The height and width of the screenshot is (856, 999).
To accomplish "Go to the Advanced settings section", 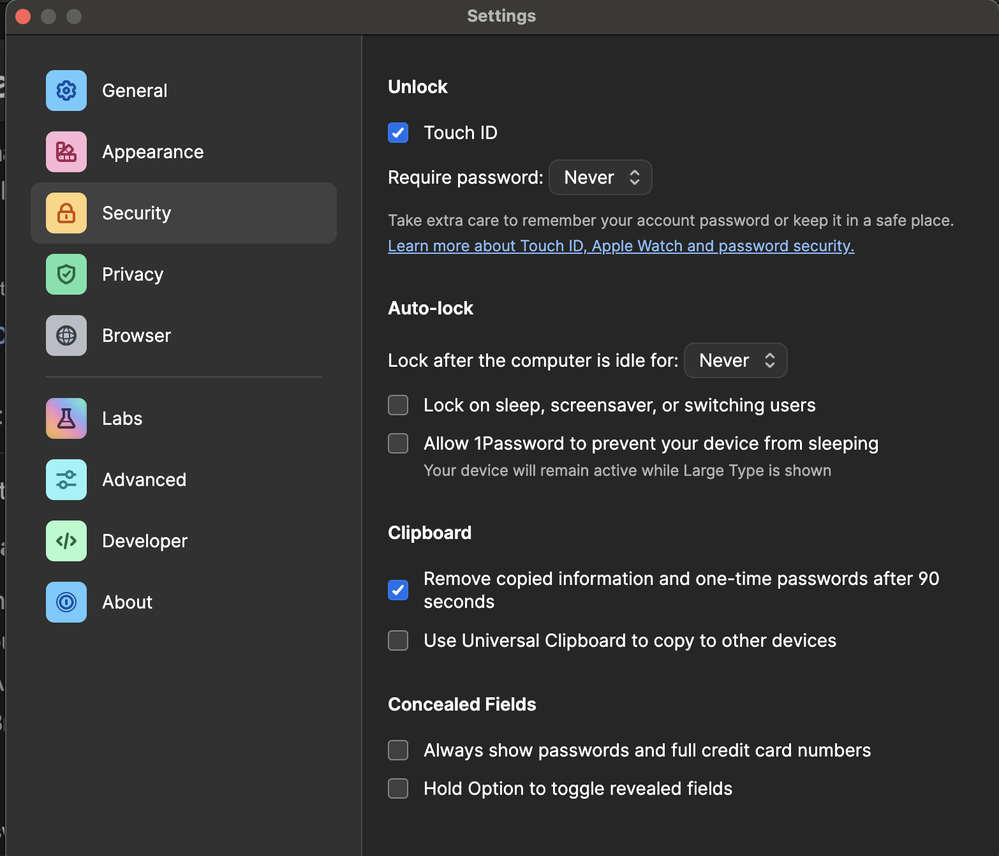I will pyautogui.click(x=144, y=480).
